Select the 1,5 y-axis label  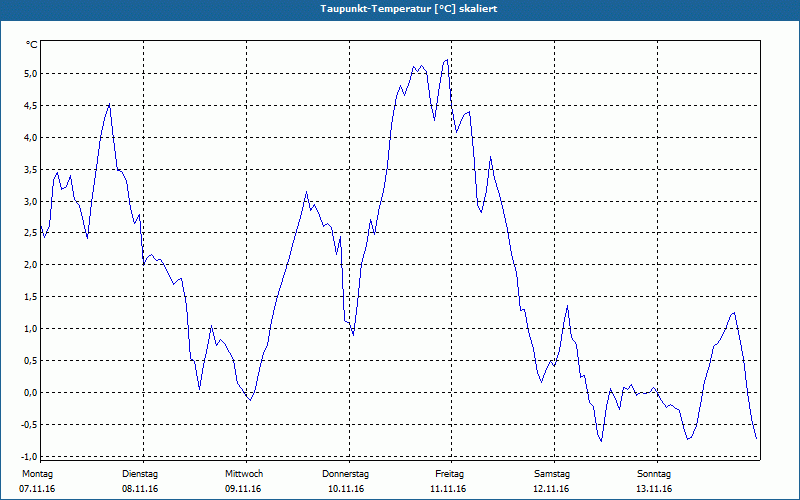(x=30, y=297)
